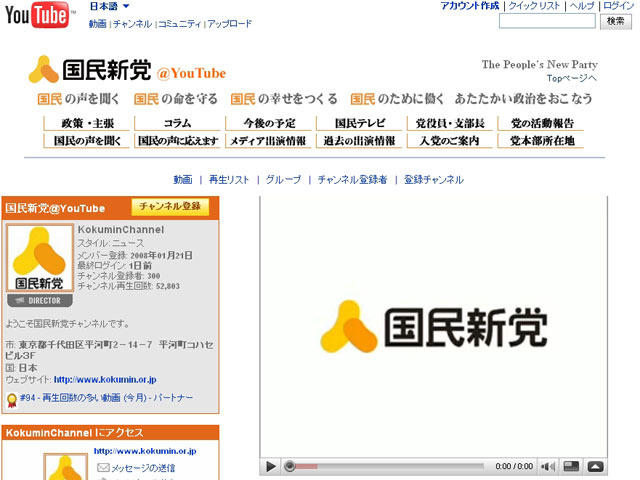
Task: Click the DIRECTOR badge
Action: click(x=40, y=301)
